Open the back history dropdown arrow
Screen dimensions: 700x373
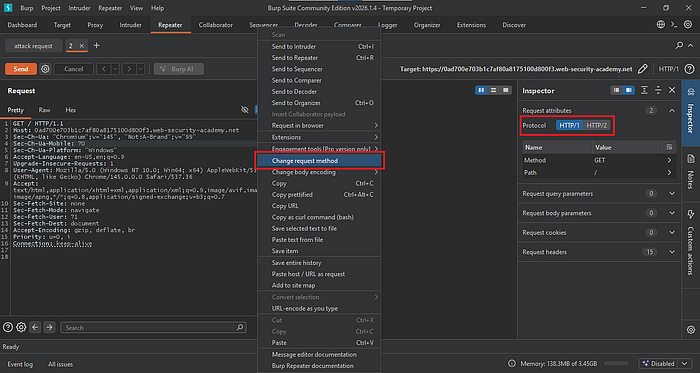click(115, 69)
